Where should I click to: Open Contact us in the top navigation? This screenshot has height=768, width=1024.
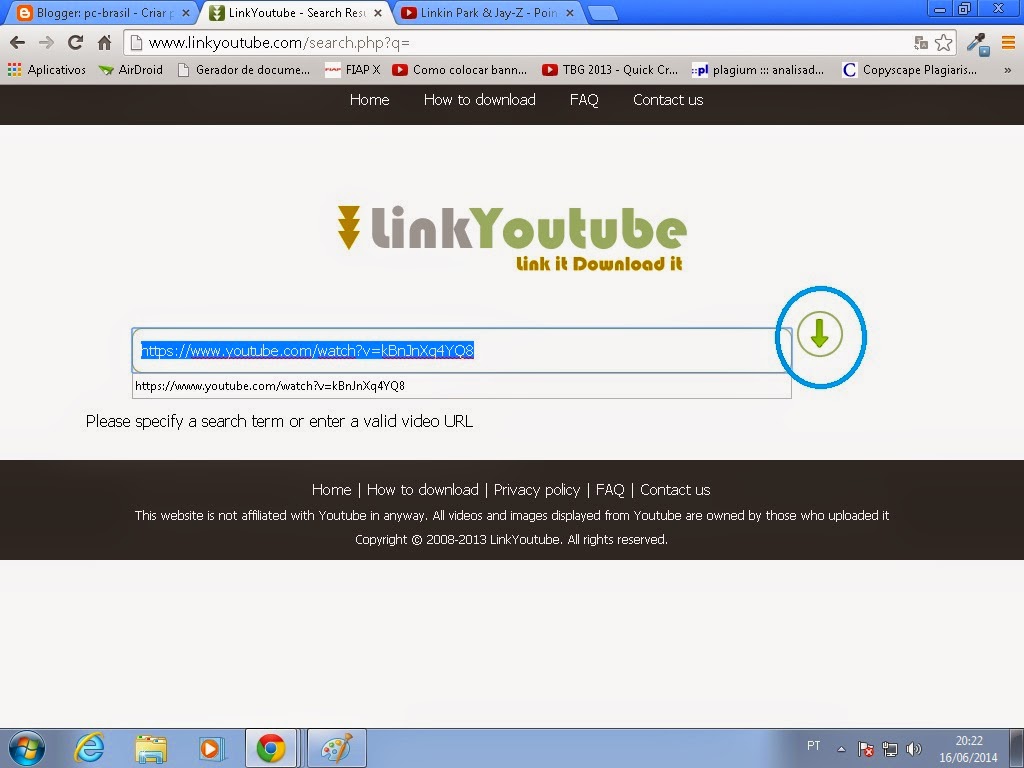[668, 100]
